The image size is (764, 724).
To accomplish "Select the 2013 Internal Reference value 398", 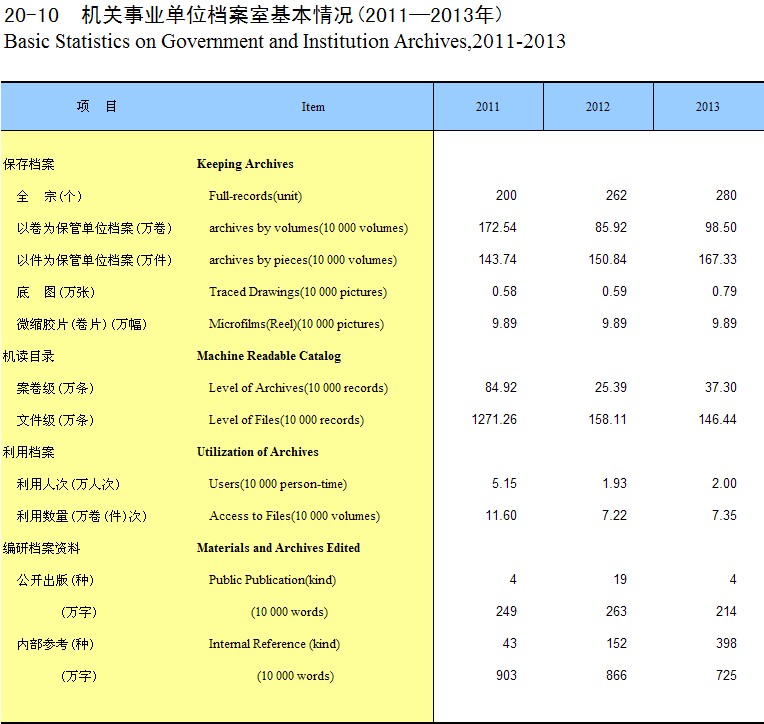I will pos(725,644).
